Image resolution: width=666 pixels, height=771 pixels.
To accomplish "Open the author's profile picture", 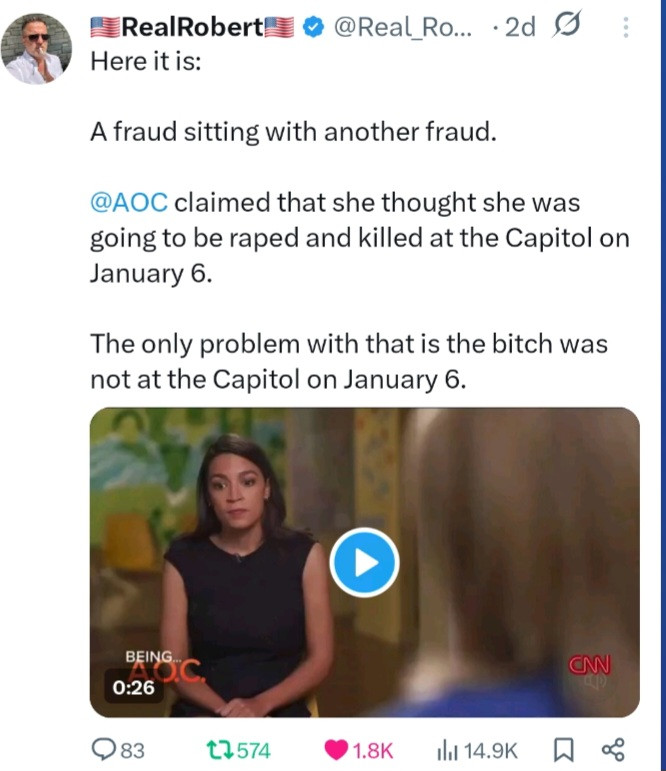I will (37, 48).
